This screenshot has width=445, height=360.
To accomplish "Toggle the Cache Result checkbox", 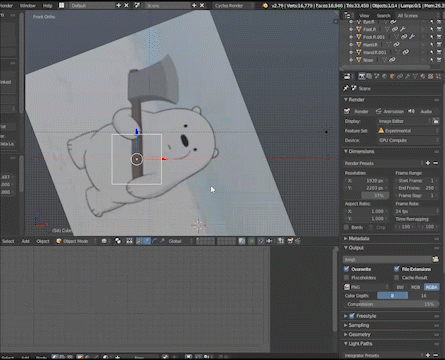I will [x=396, y=277].
